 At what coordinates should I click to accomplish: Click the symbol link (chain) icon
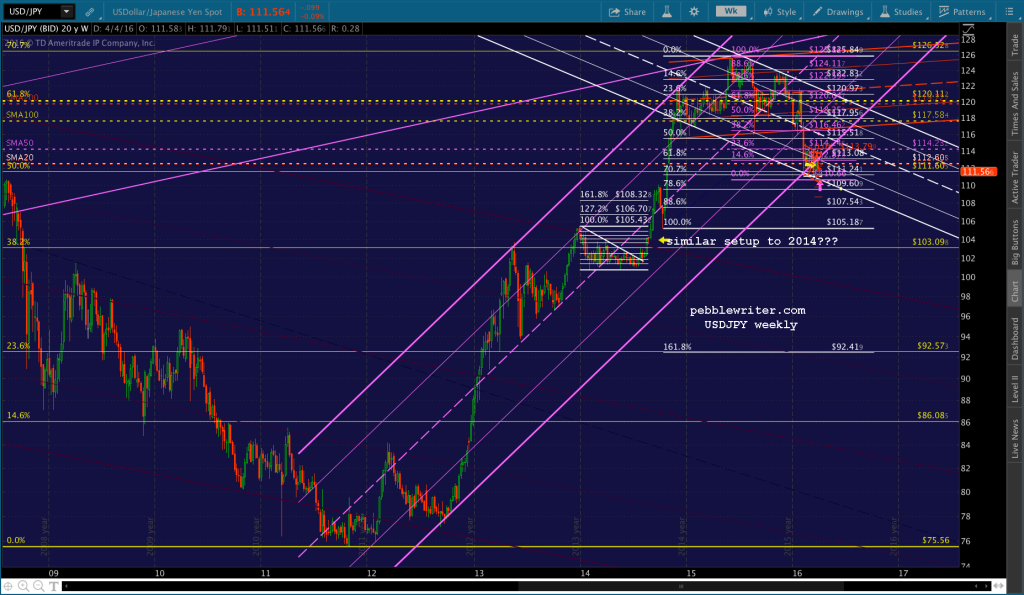[90, 11]
